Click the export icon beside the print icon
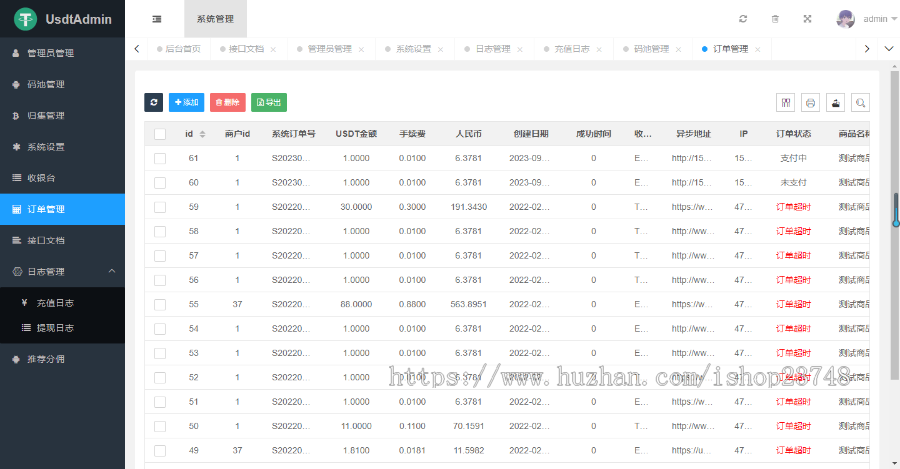This screenshot has height=469, width=900. (835, 103)
